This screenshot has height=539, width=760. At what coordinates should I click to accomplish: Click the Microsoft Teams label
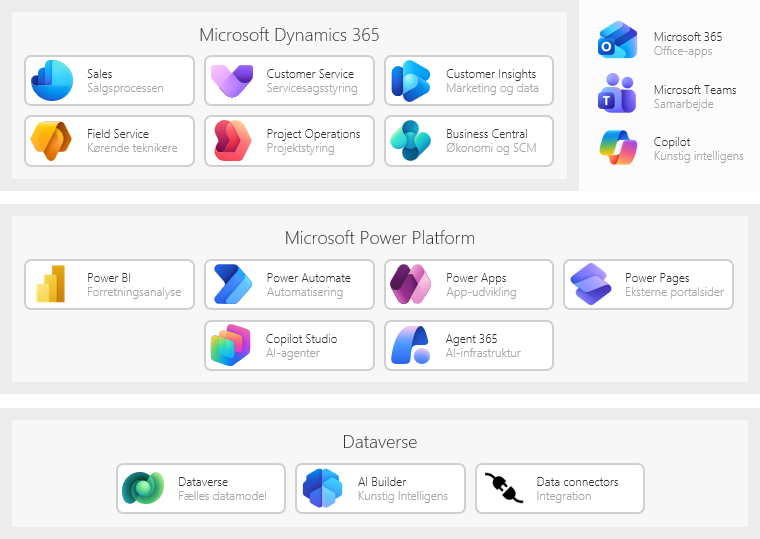coord(695,90)
